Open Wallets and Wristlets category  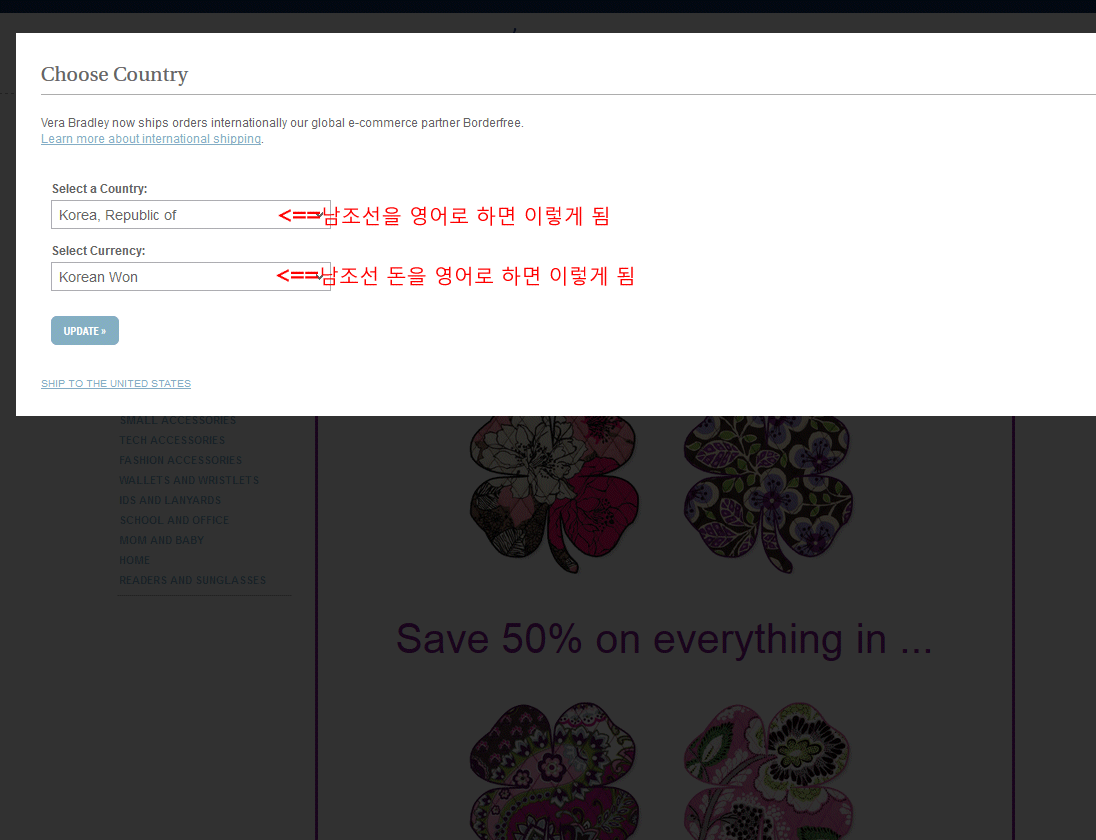click(x=189, y=481)
